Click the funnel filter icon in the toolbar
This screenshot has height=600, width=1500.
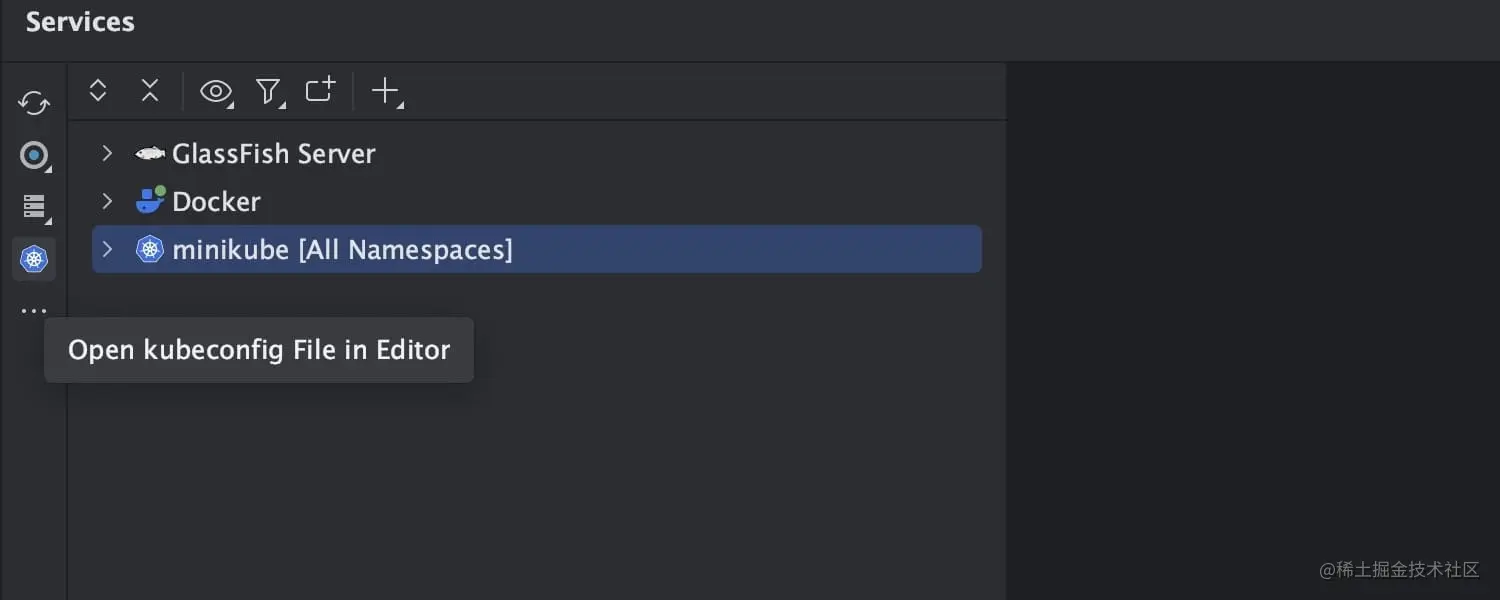point(269,91)
